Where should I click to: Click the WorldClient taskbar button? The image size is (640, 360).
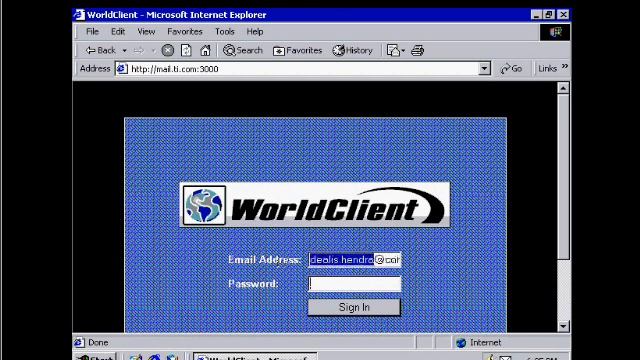tap(255, 357)
